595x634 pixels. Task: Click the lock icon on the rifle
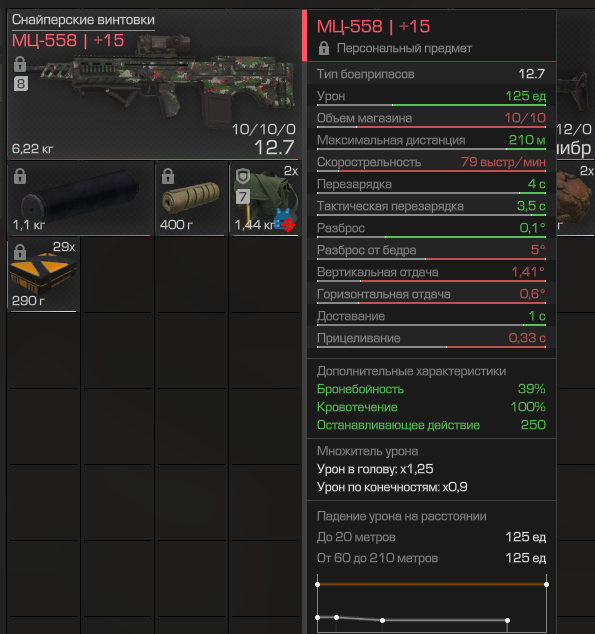(20, 64)
